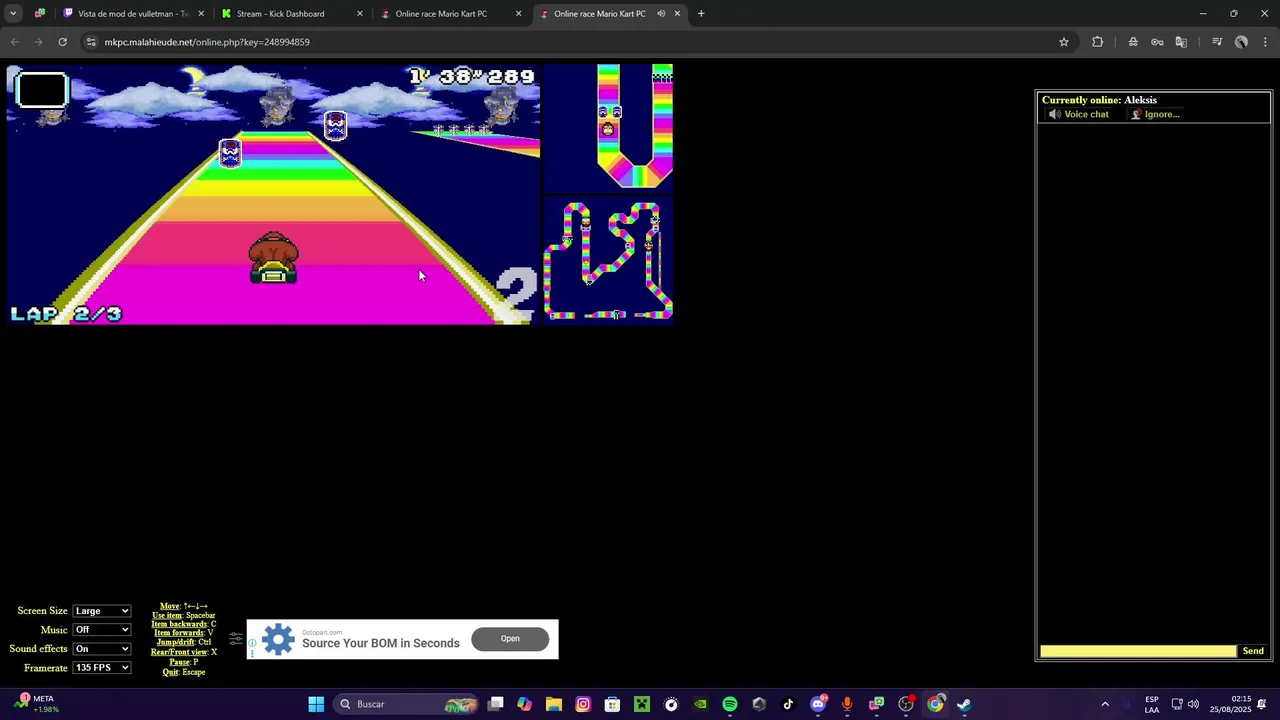This screenshot has height=720, width=1280.
Task: Switch to Stream - Kick Dashboard tab
Action: (x=291, y=14)
